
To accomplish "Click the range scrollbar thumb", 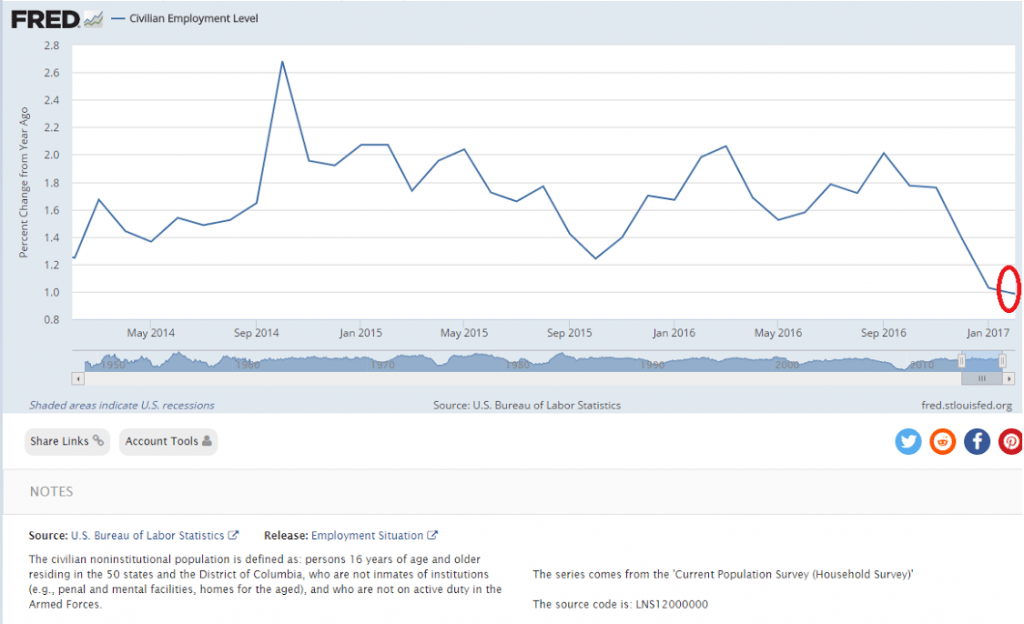I will (982, 379).
